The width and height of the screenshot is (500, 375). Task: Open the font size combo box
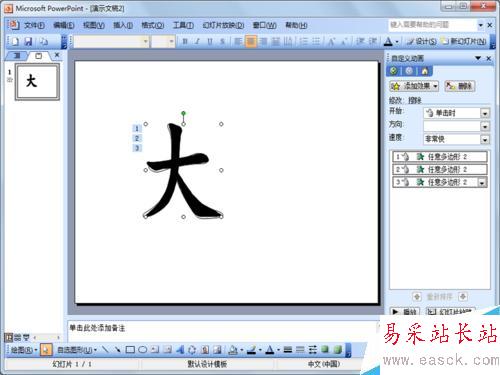coord(163,41)
